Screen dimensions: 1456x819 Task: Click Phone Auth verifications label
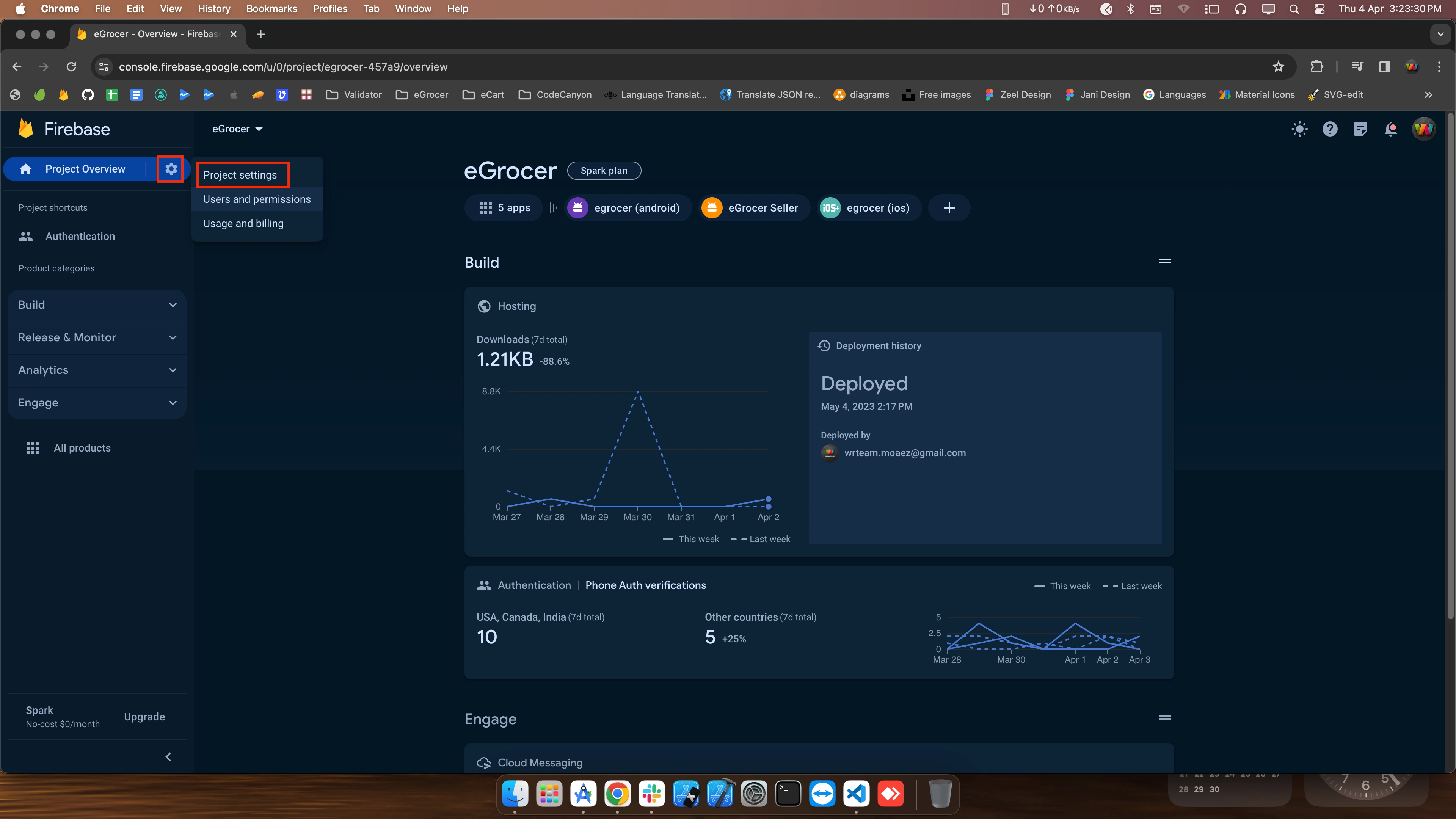point(645,585)
